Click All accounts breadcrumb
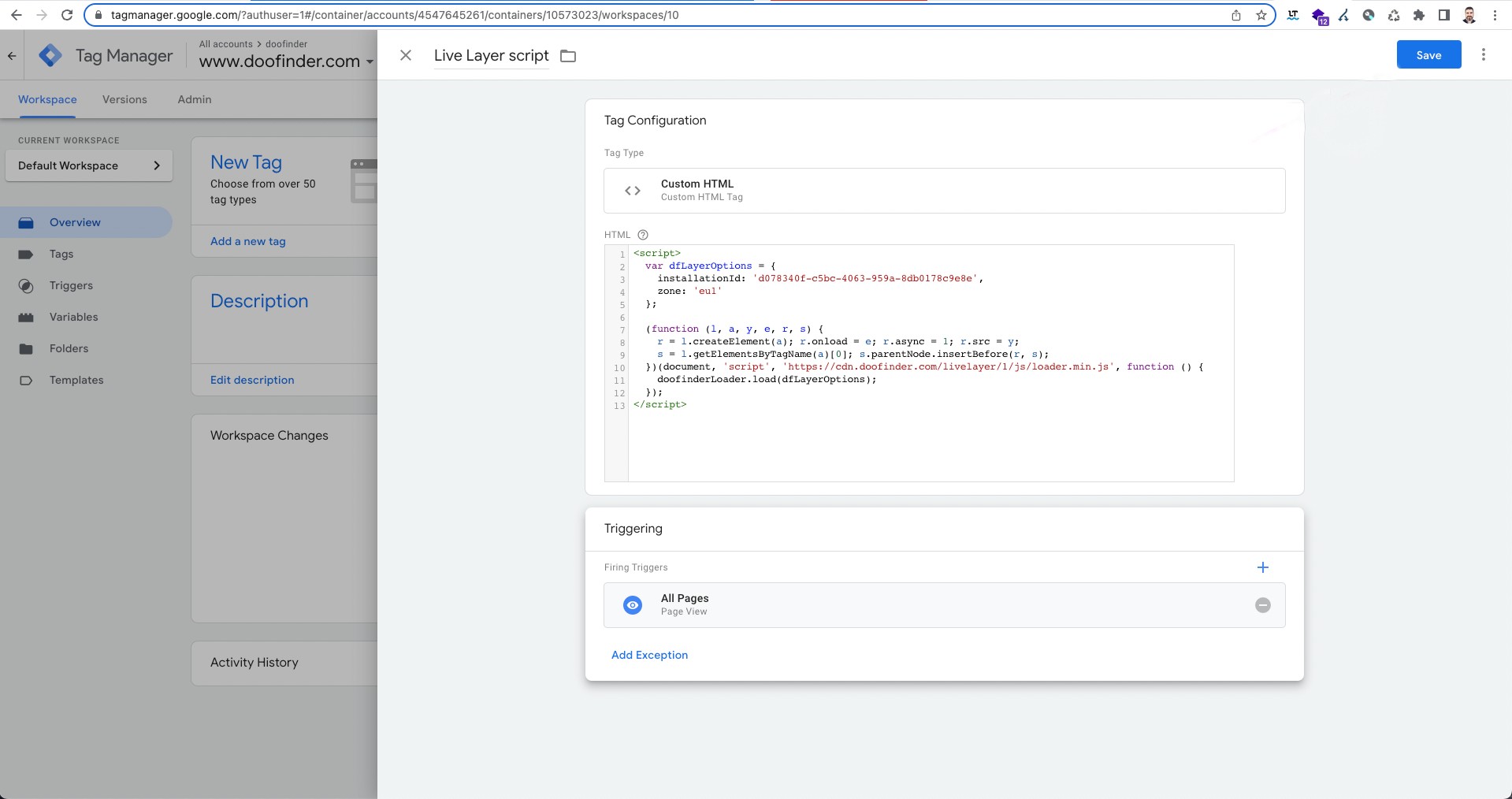Image resolution: width=1512 pixels, height=799 pixels. click(x=226, y=44)
